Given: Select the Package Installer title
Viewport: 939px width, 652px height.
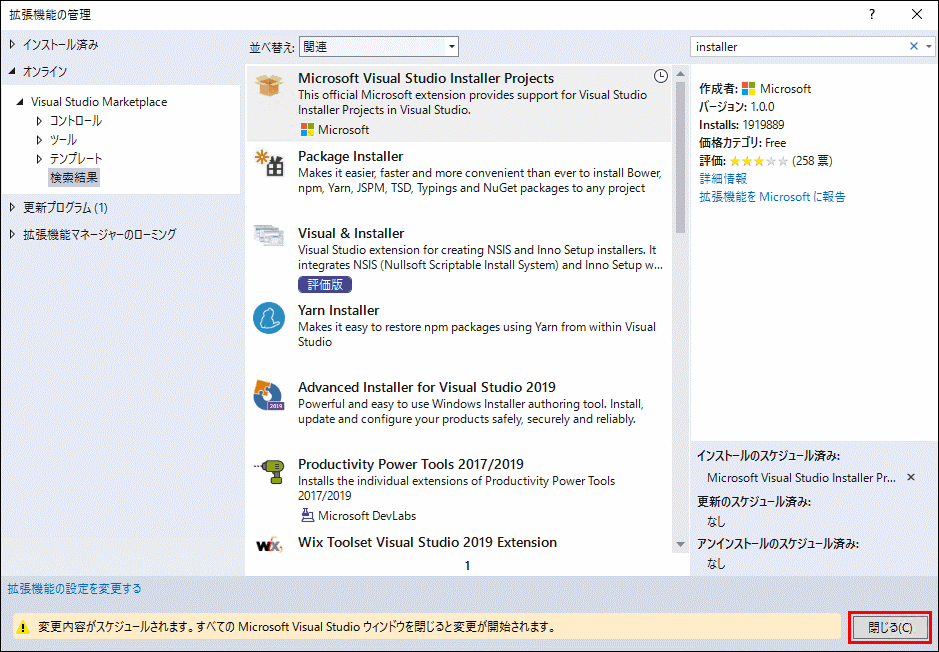Looking at the screenshot, I should [x=350, y=156].
